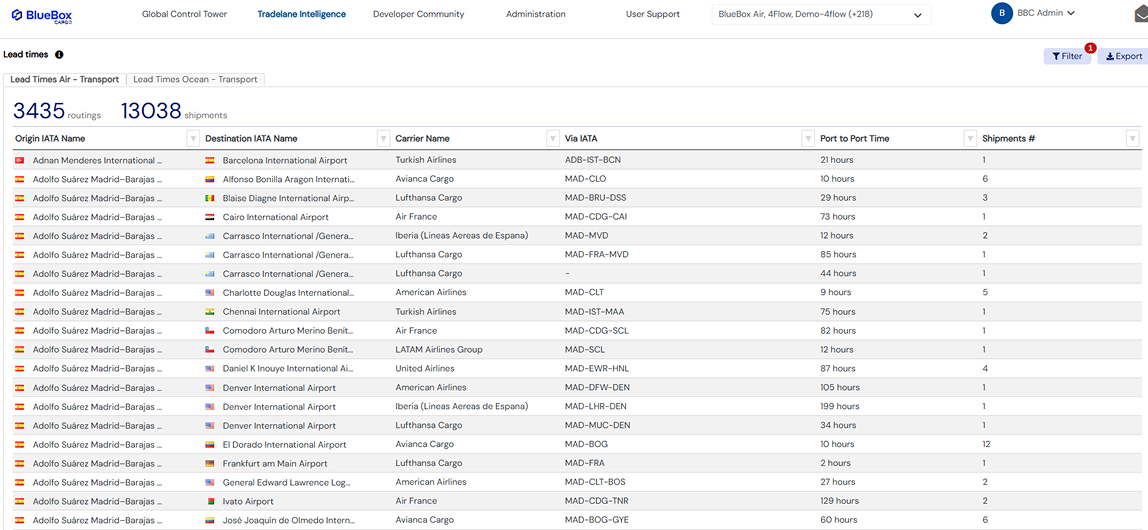Viewport: 1148px width, 530px height.
Task: Open Destination IATA Name column filter
Action: (x=383, y=138)
